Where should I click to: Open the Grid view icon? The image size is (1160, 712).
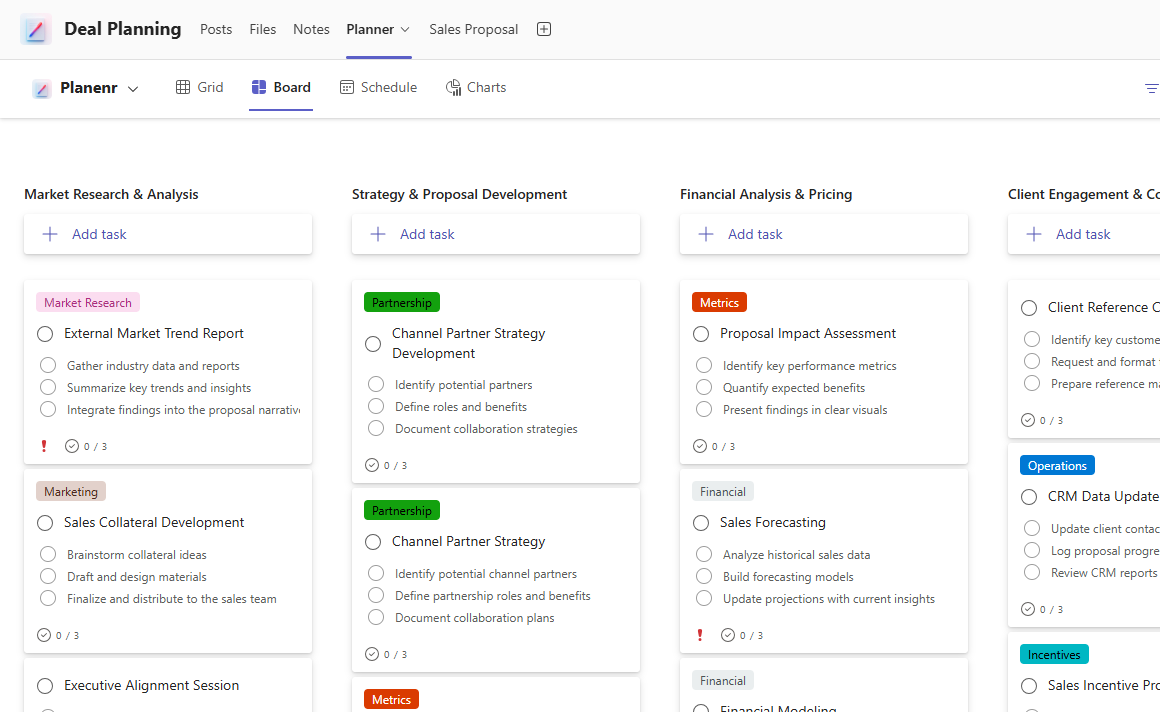click(x=183, y=87)
